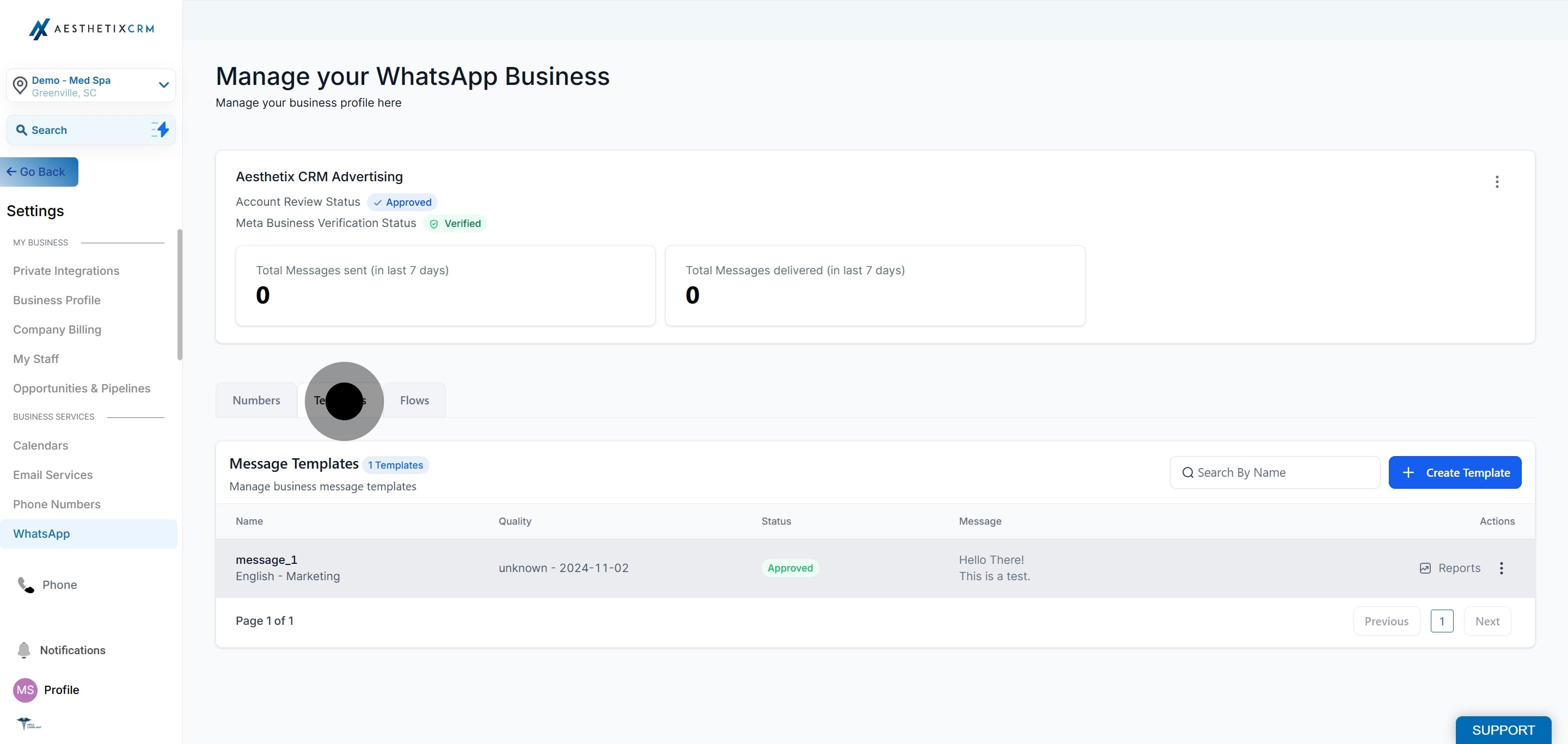Click the AesthetixCRM logo
Viewport: 1568px width, 744px height.
(x=91, y=29)
